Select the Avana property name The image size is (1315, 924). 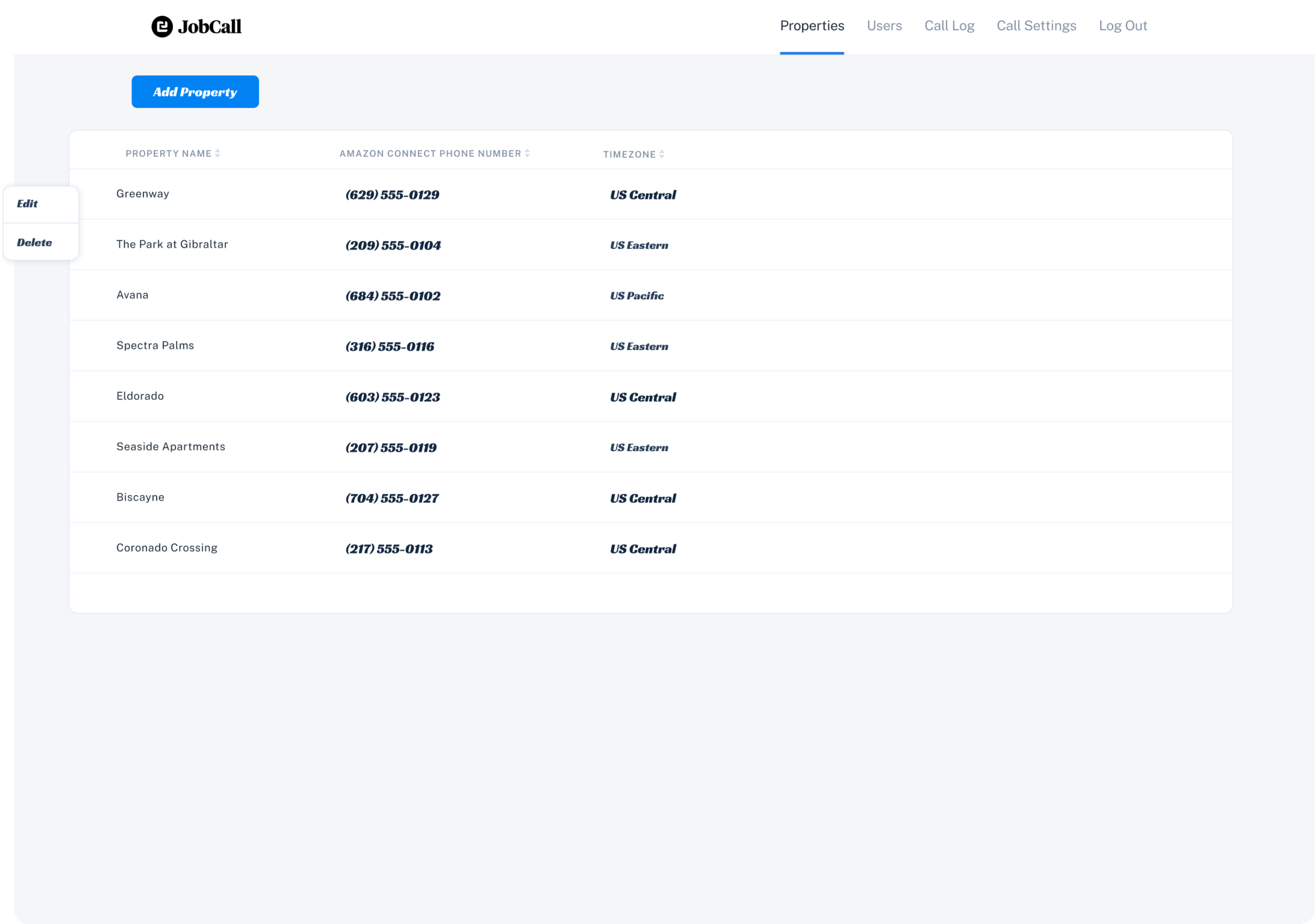[132, 294]
